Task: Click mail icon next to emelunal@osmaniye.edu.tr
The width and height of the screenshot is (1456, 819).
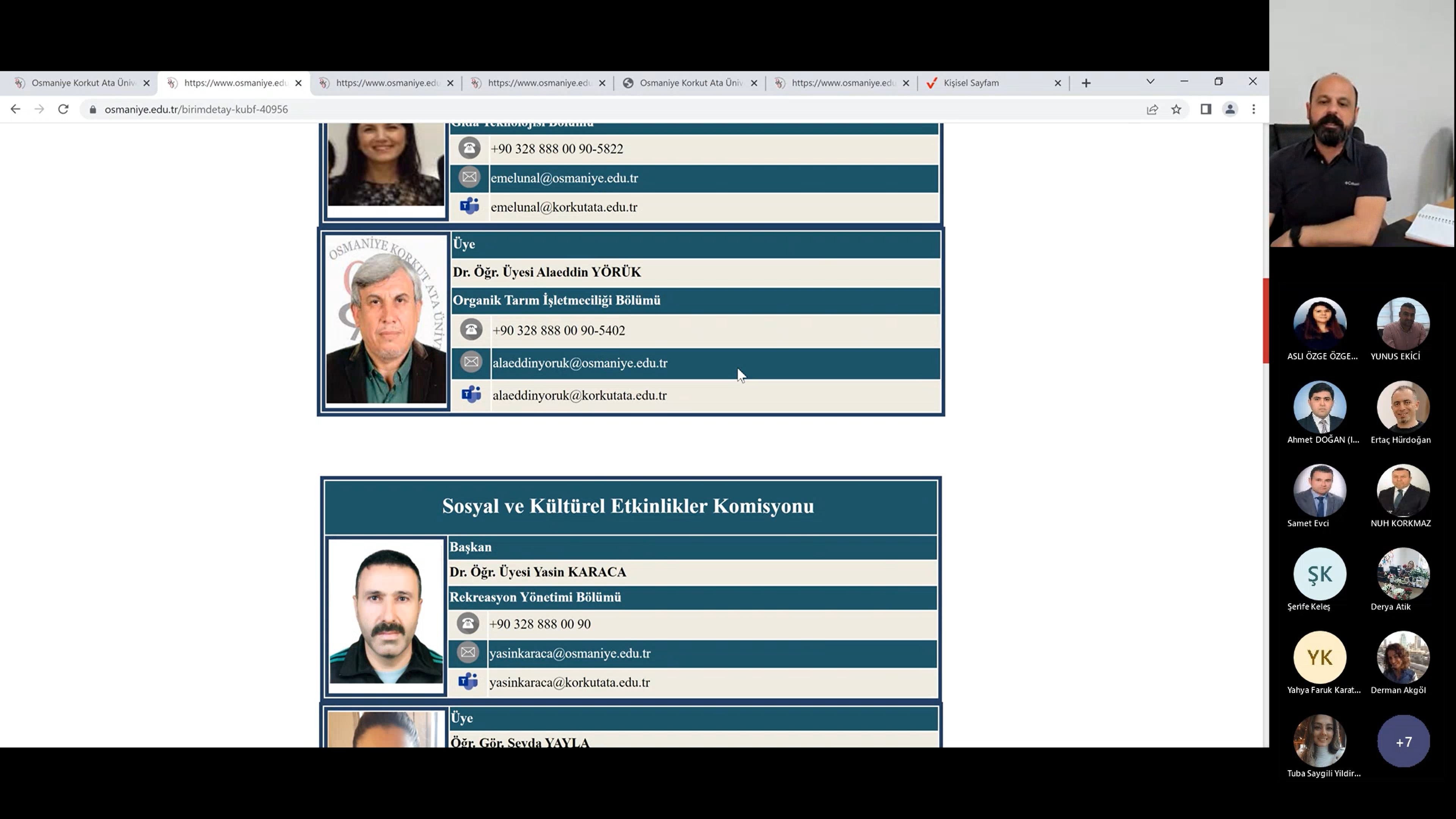Action: click(469, 177)
